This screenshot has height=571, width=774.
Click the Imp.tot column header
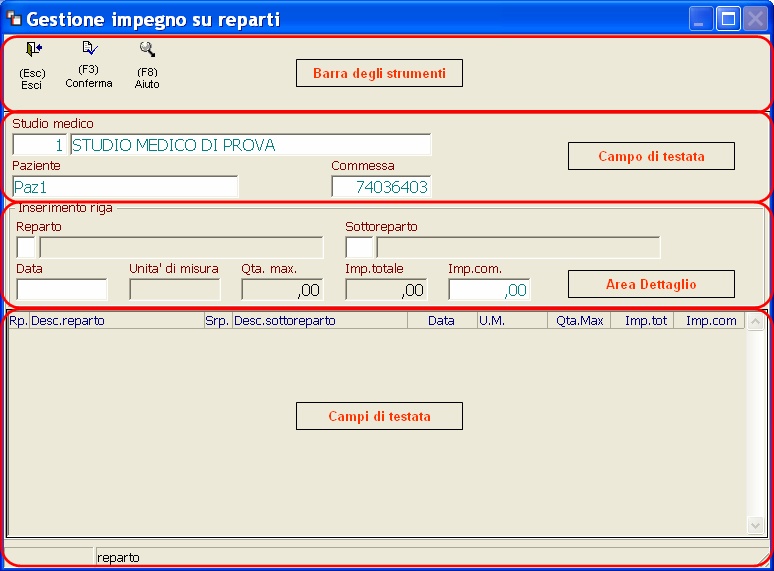click(642, 321)
